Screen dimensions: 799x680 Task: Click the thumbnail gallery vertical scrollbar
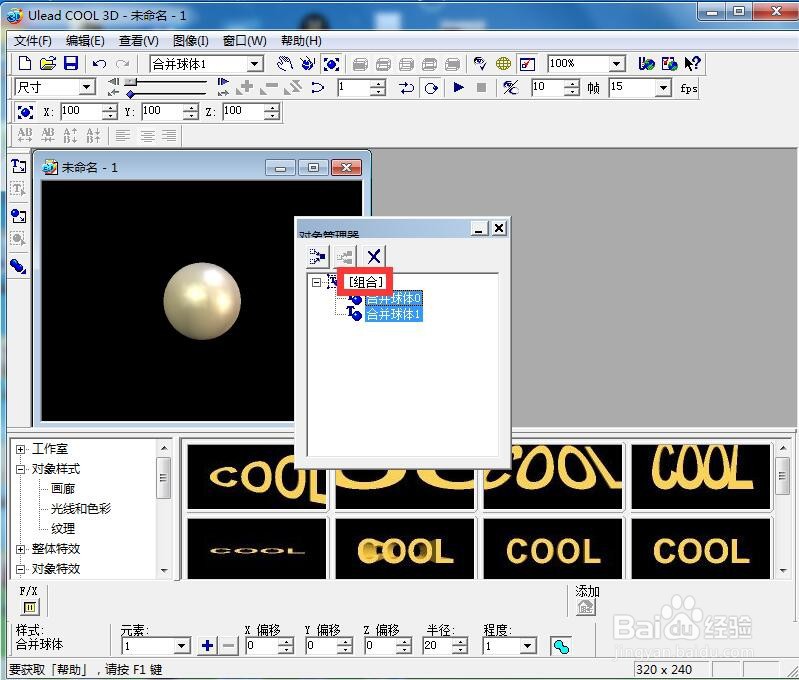pos(783,510)
